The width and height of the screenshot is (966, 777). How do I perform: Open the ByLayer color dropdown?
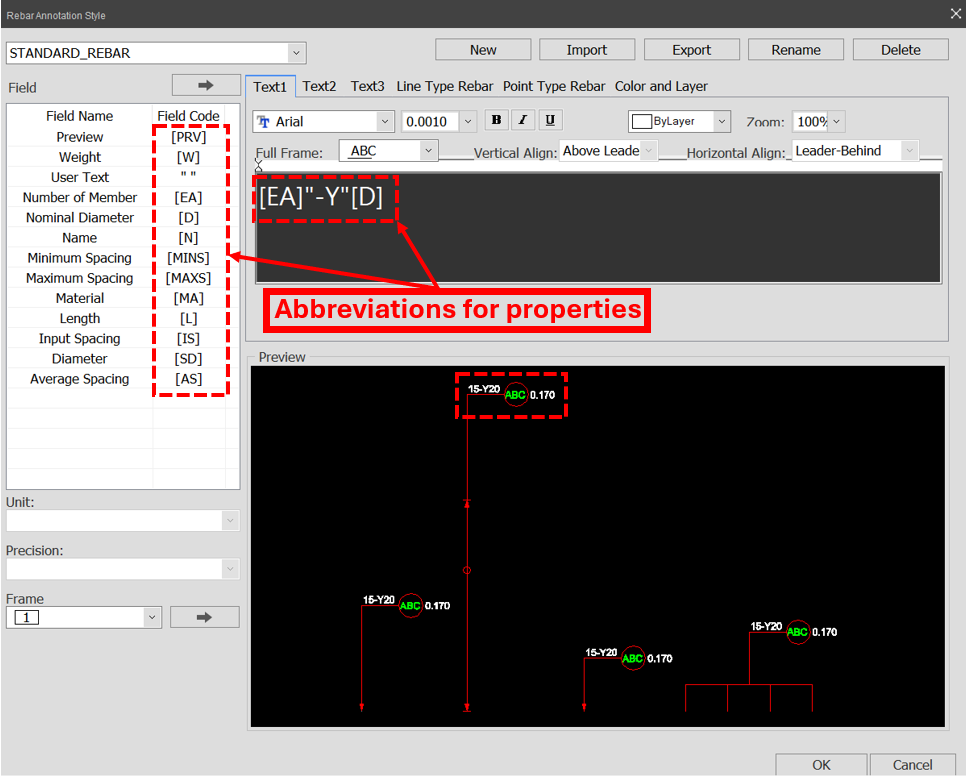pyautogui.click(x=720, y=121)
